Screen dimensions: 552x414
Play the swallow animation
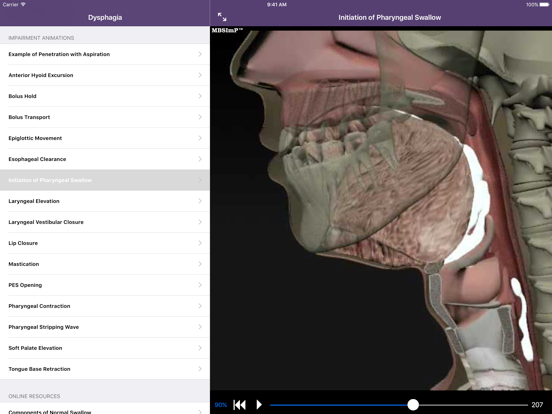click(x=259, y=405)
